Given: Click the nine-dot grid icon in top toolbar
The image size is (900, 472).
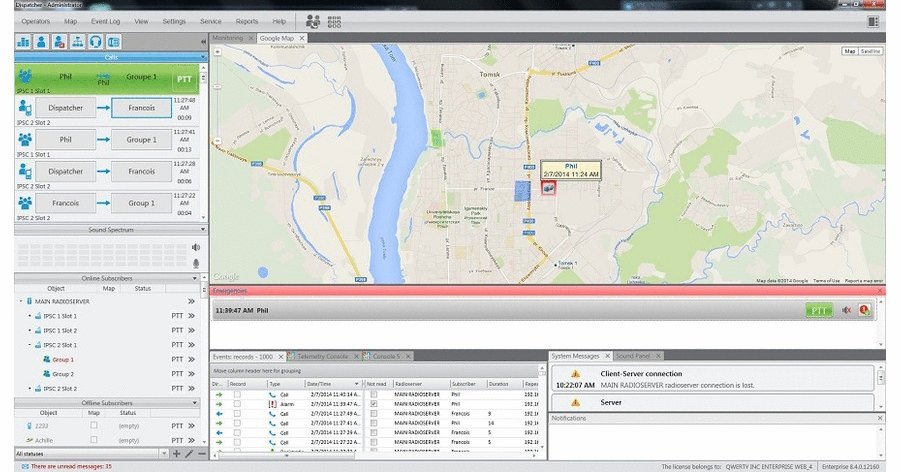Looking at the screenshot, I should 334,22.
